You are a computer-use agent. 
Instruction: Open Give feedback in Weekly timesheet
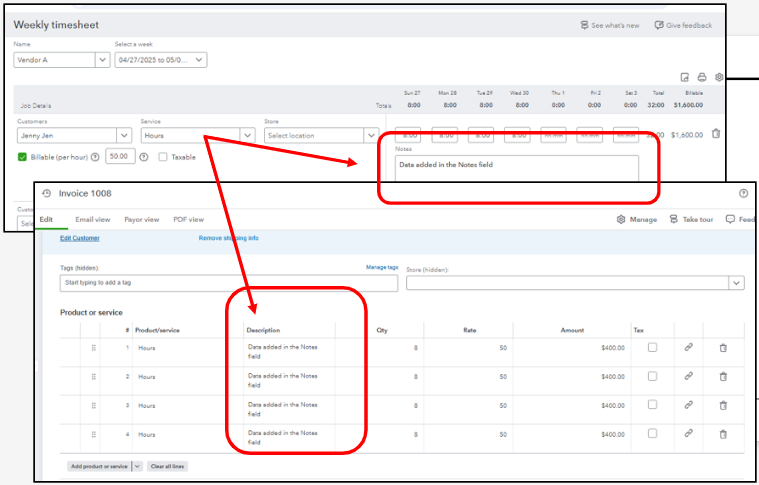coord(683,25)
